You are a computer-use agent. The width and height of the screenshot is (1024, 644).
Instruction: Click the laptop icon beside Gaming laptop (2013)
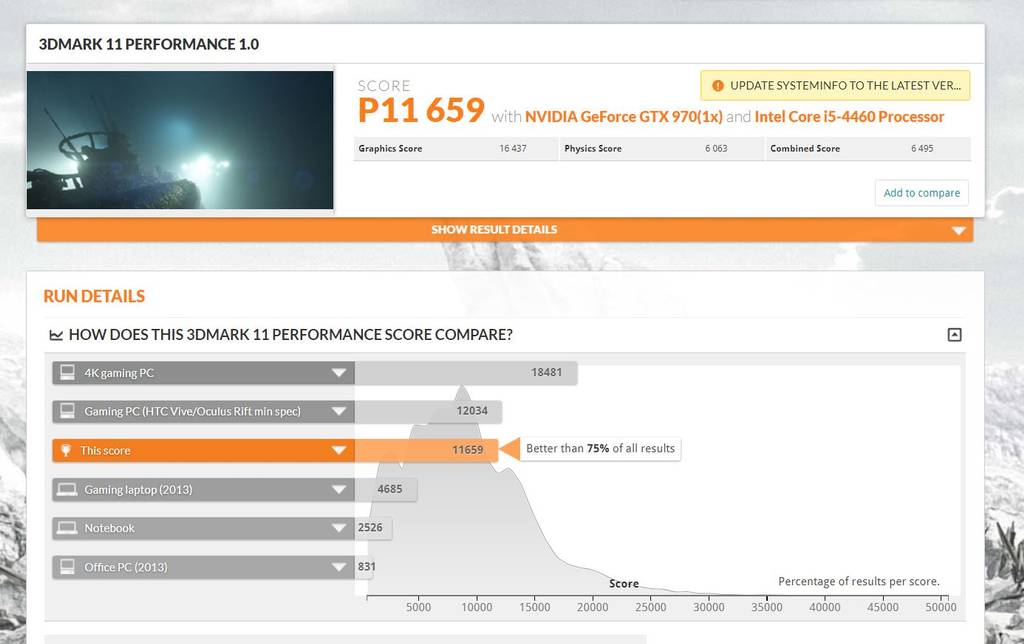pos(67,489)
